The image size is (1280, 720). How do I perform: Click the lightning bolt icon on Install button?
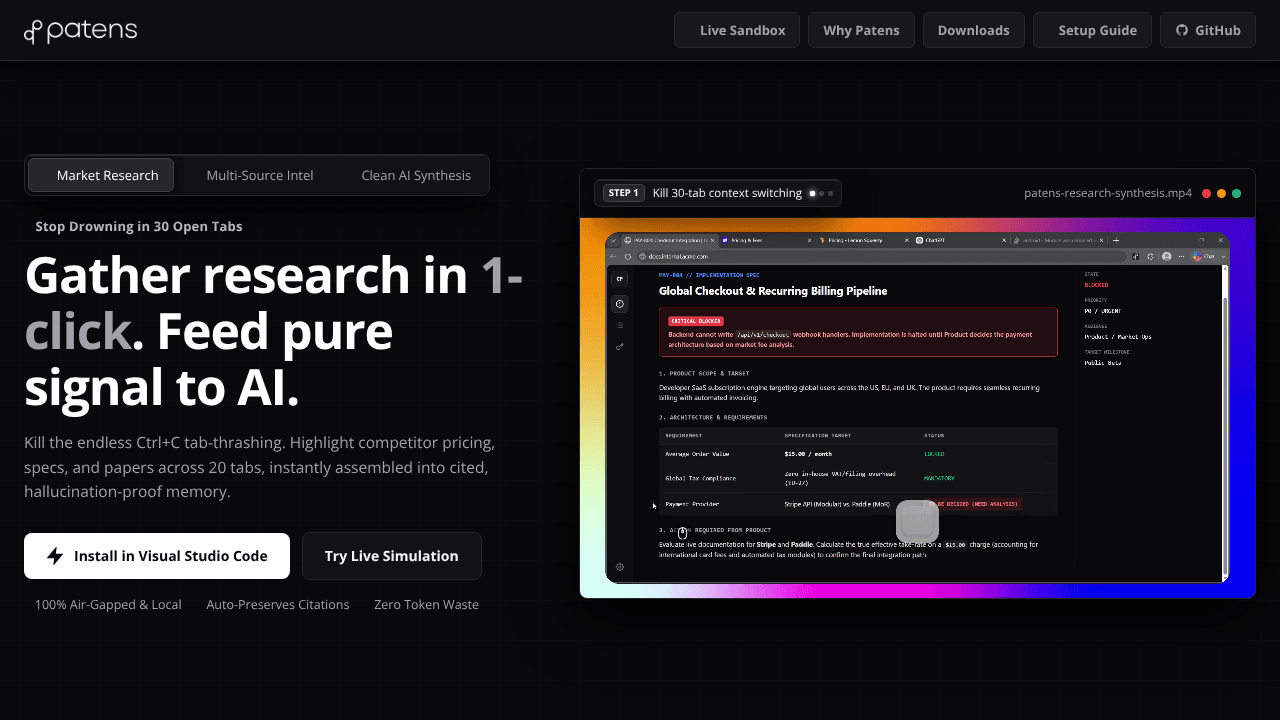pyautogui.click(x=55, y=556)
